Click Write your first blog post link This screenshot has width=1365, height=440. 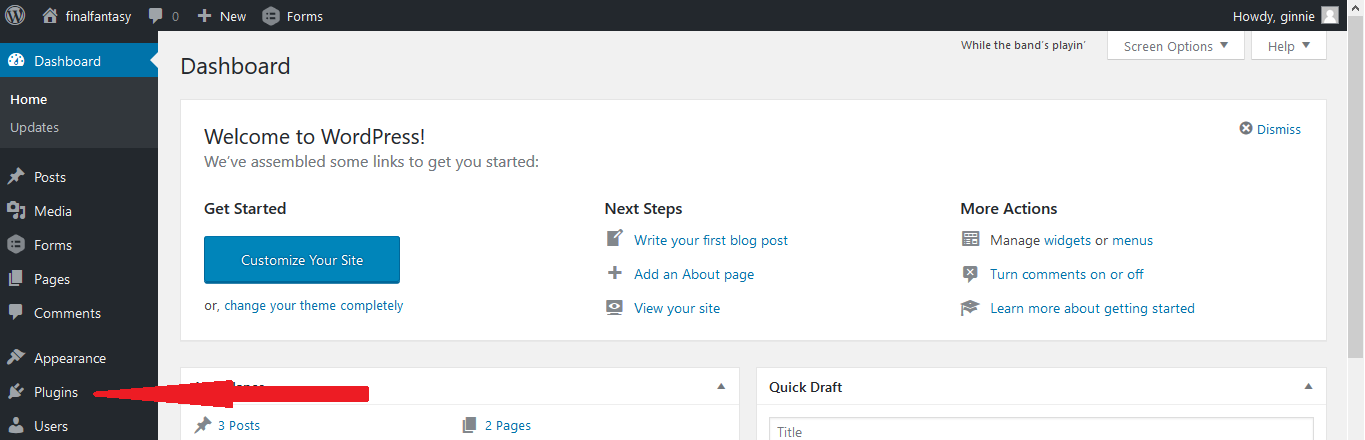711,240
